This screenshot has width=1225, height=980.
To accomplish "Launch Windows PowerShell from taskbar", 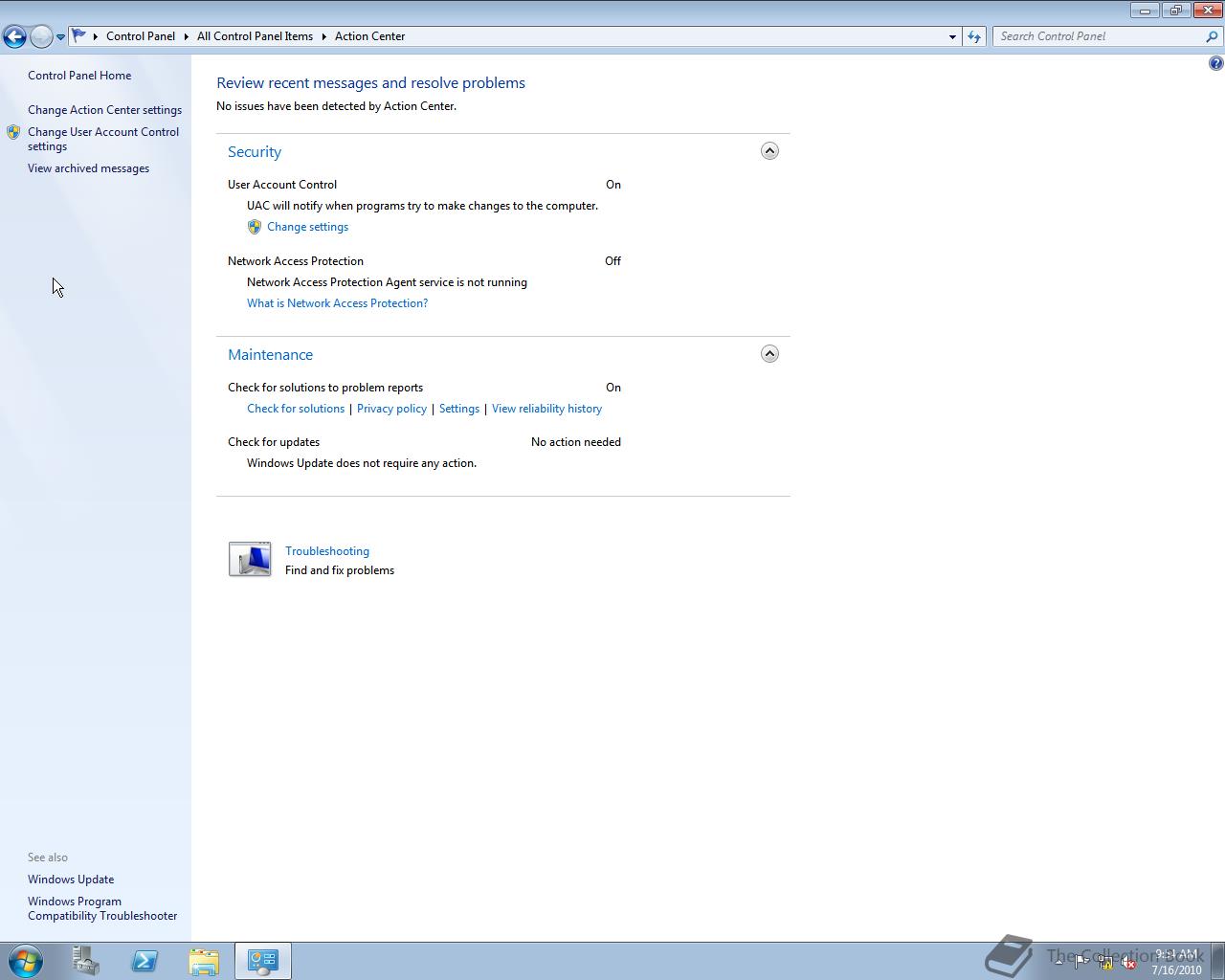I will coord(145,961).
